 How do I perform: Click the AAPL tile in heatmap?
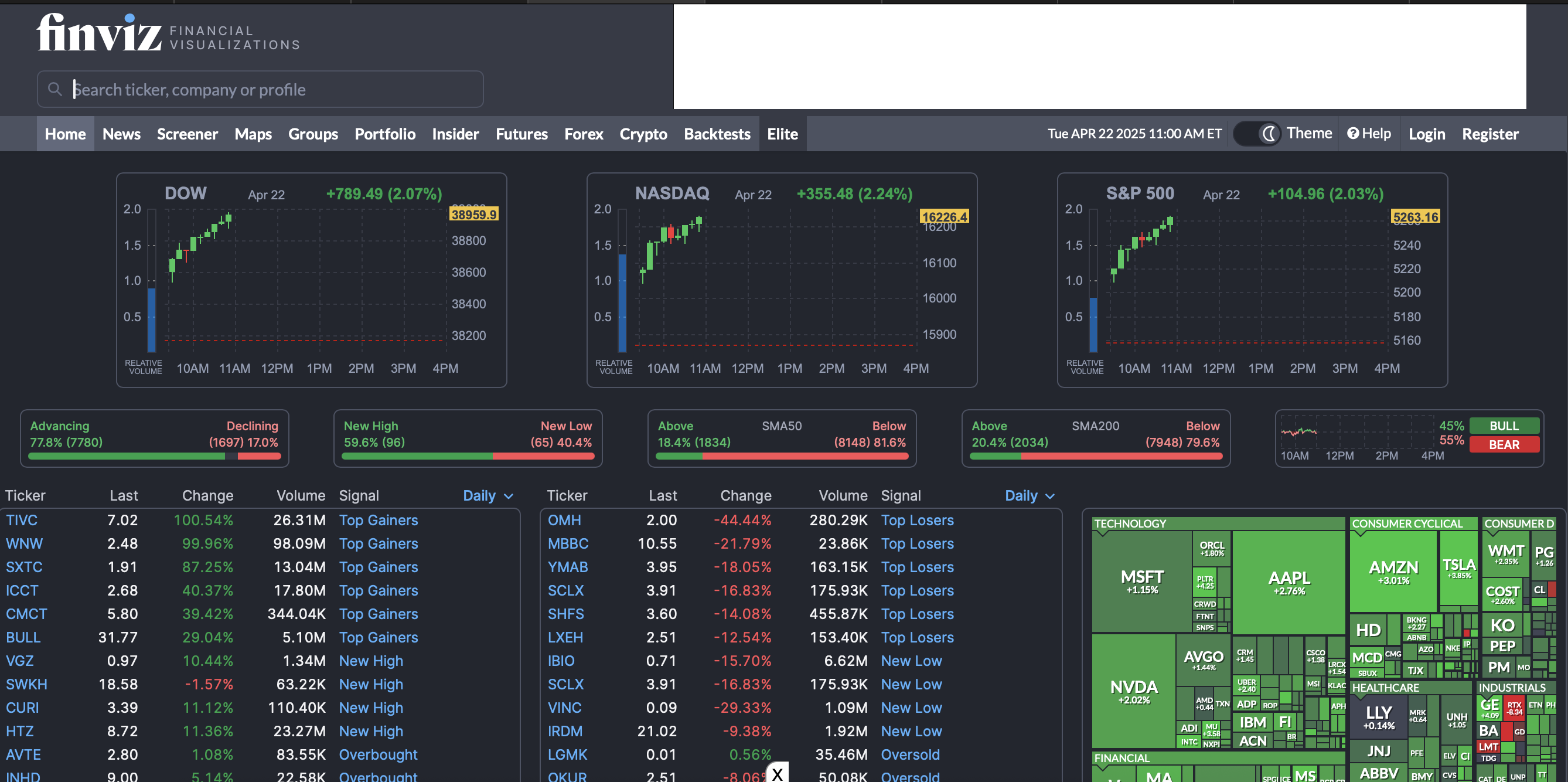tap(1289, 582)
